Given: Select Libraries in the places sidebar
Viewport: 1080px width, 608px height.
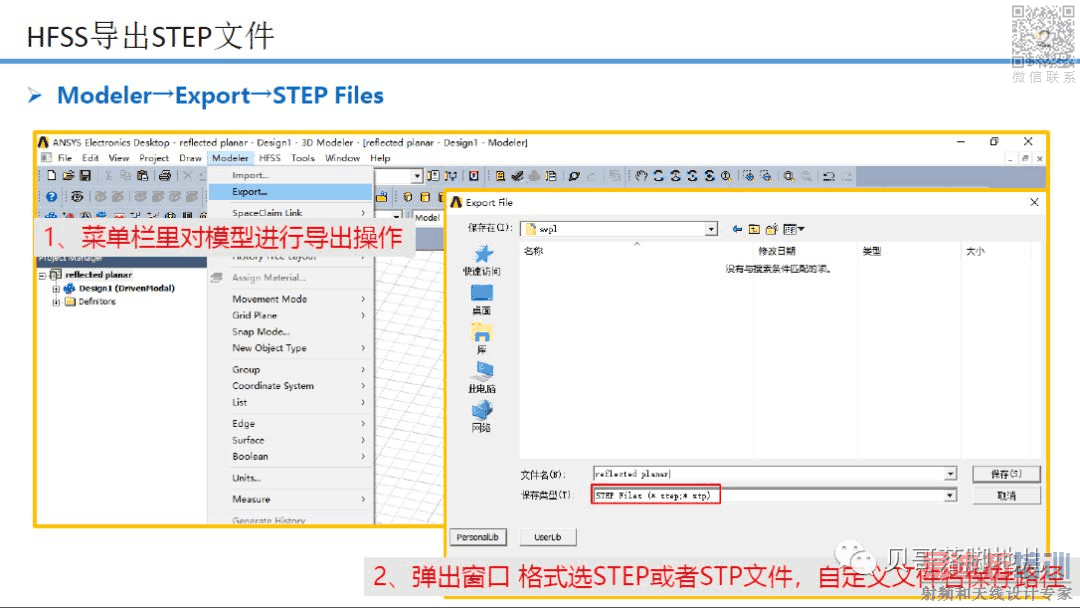Looking at the screenshot, I should (x=481, y=339).
